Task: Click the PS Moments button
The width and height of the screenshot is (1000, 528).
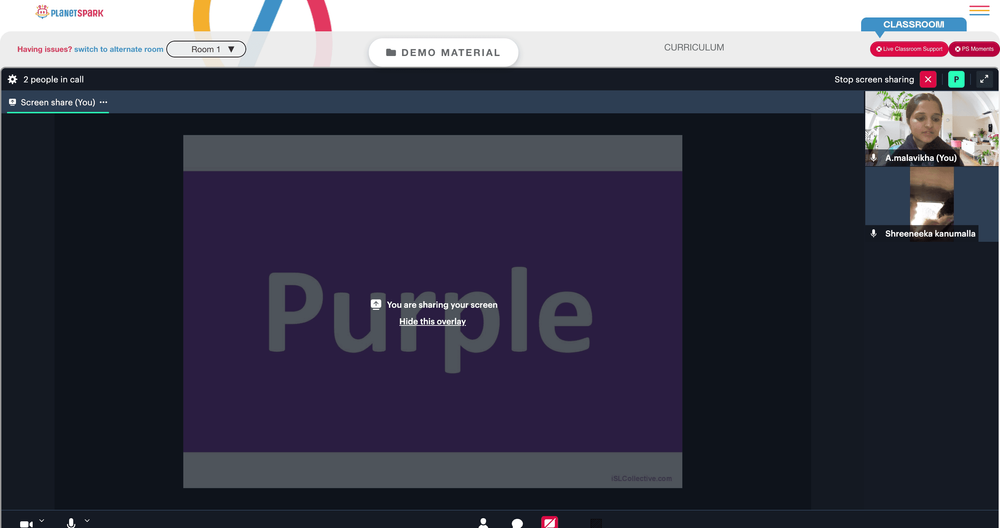Action: coord(974,49)
